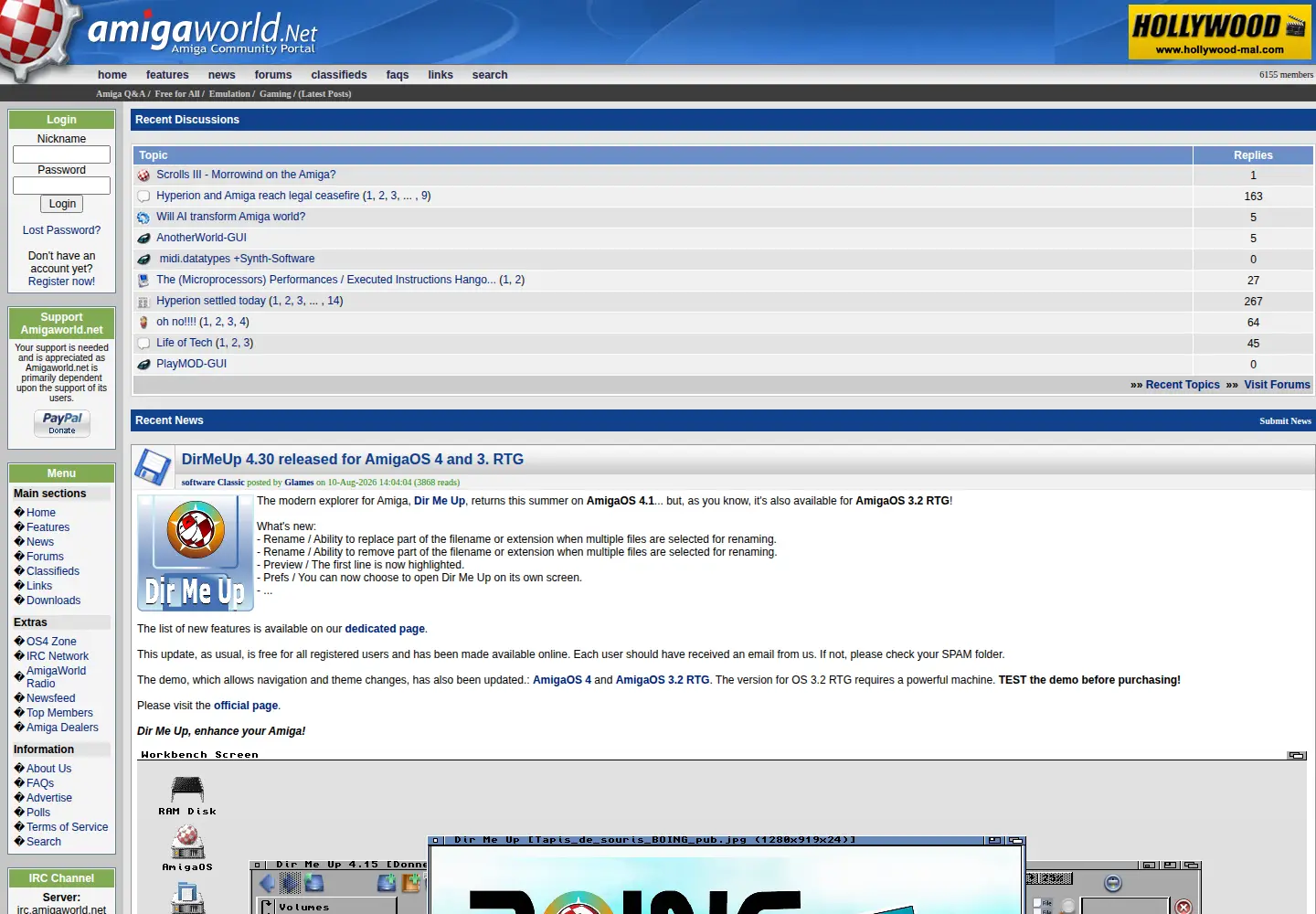1316x914 pixels.
Task: Open Polls in the Information menu
Action: tap(38, 813)
